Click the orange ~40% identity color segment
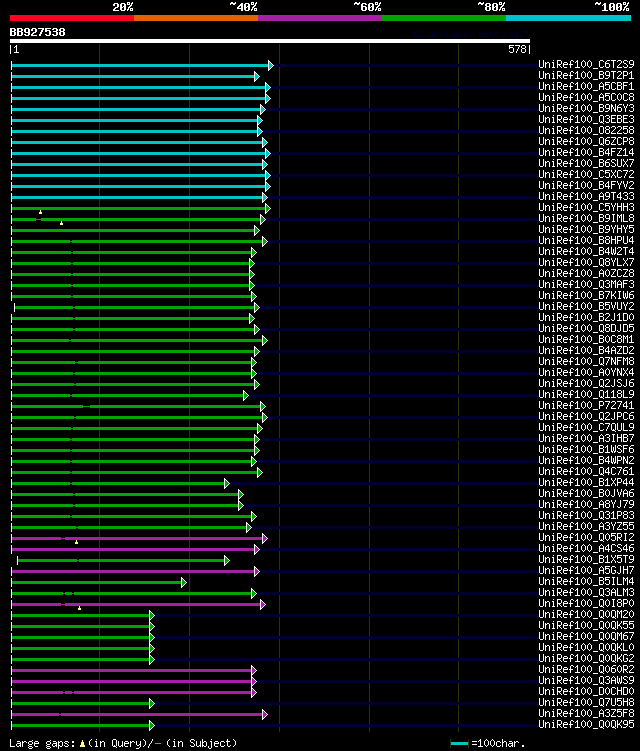Viewport: 640px width, 751px height. coord(196,18)
